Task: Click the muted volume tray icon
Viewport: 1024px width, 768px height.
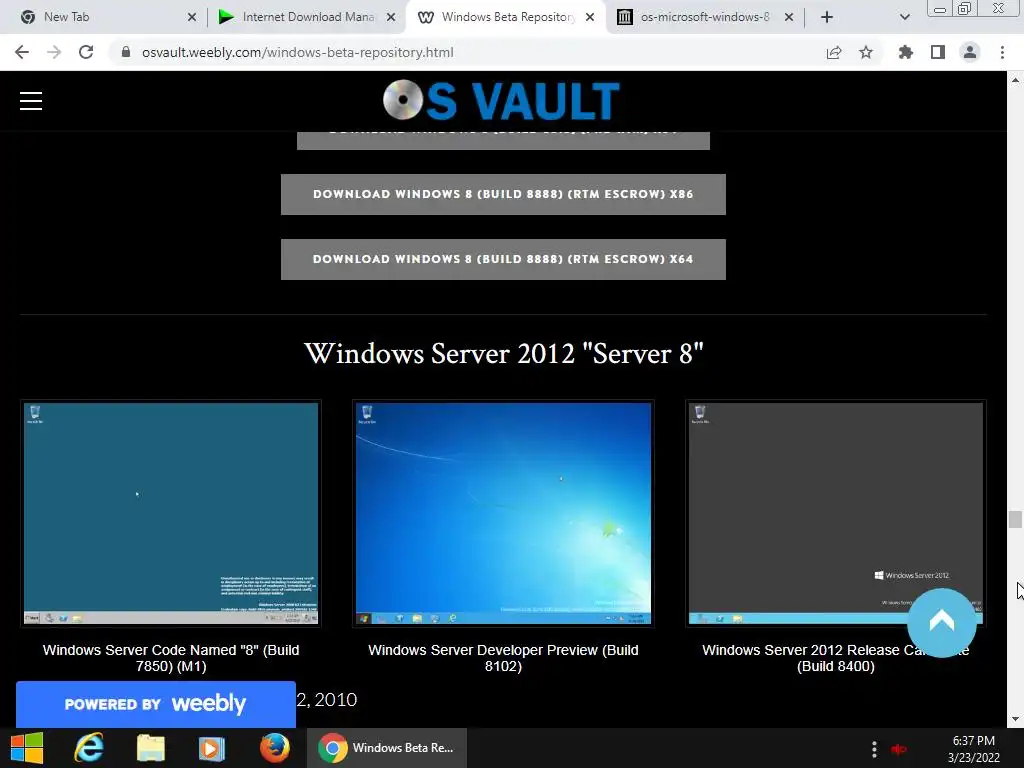Action: click(x=899, y=749)
